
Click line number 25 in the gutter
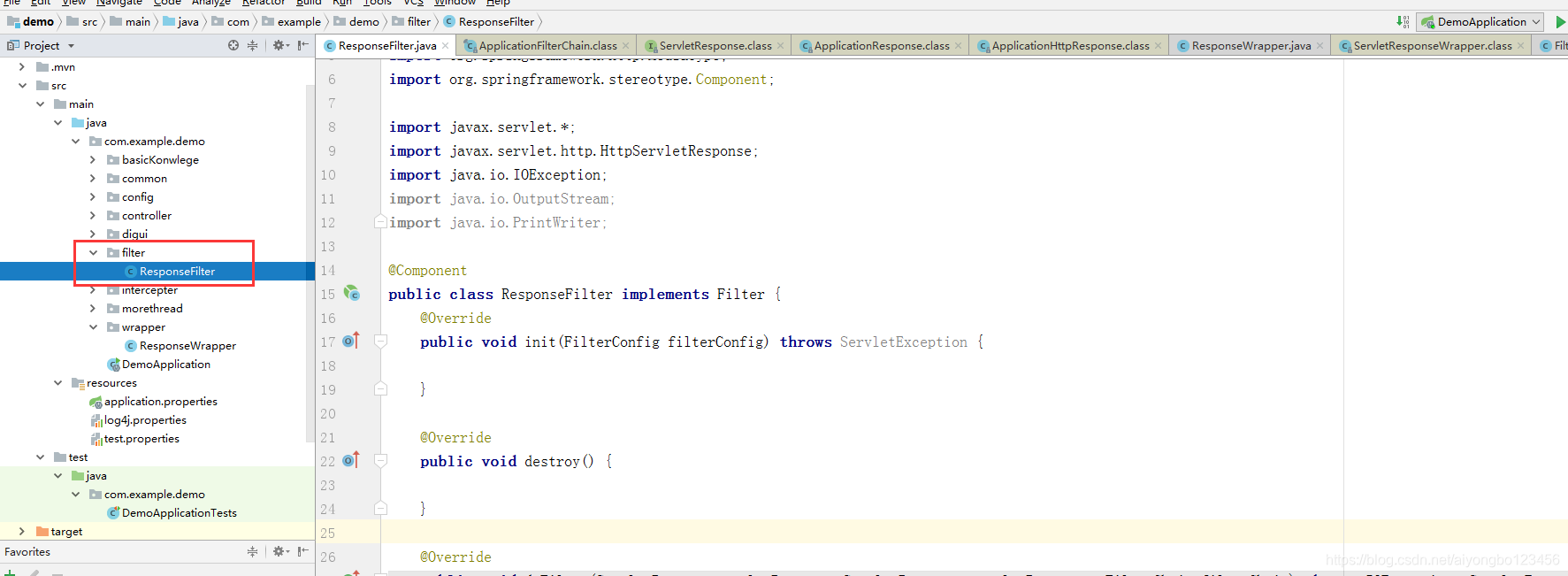(x=328, y=533)
